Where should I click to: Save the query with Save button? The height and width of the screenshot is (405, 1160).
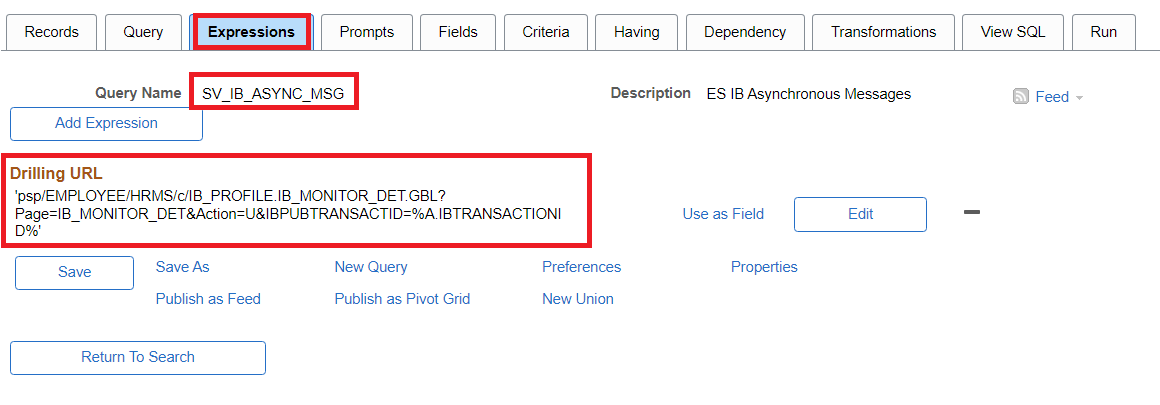74,273
